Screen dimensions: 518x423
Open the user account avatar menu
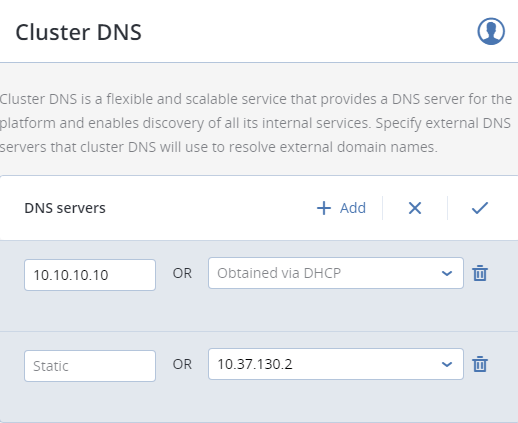[x=491, y=31]
